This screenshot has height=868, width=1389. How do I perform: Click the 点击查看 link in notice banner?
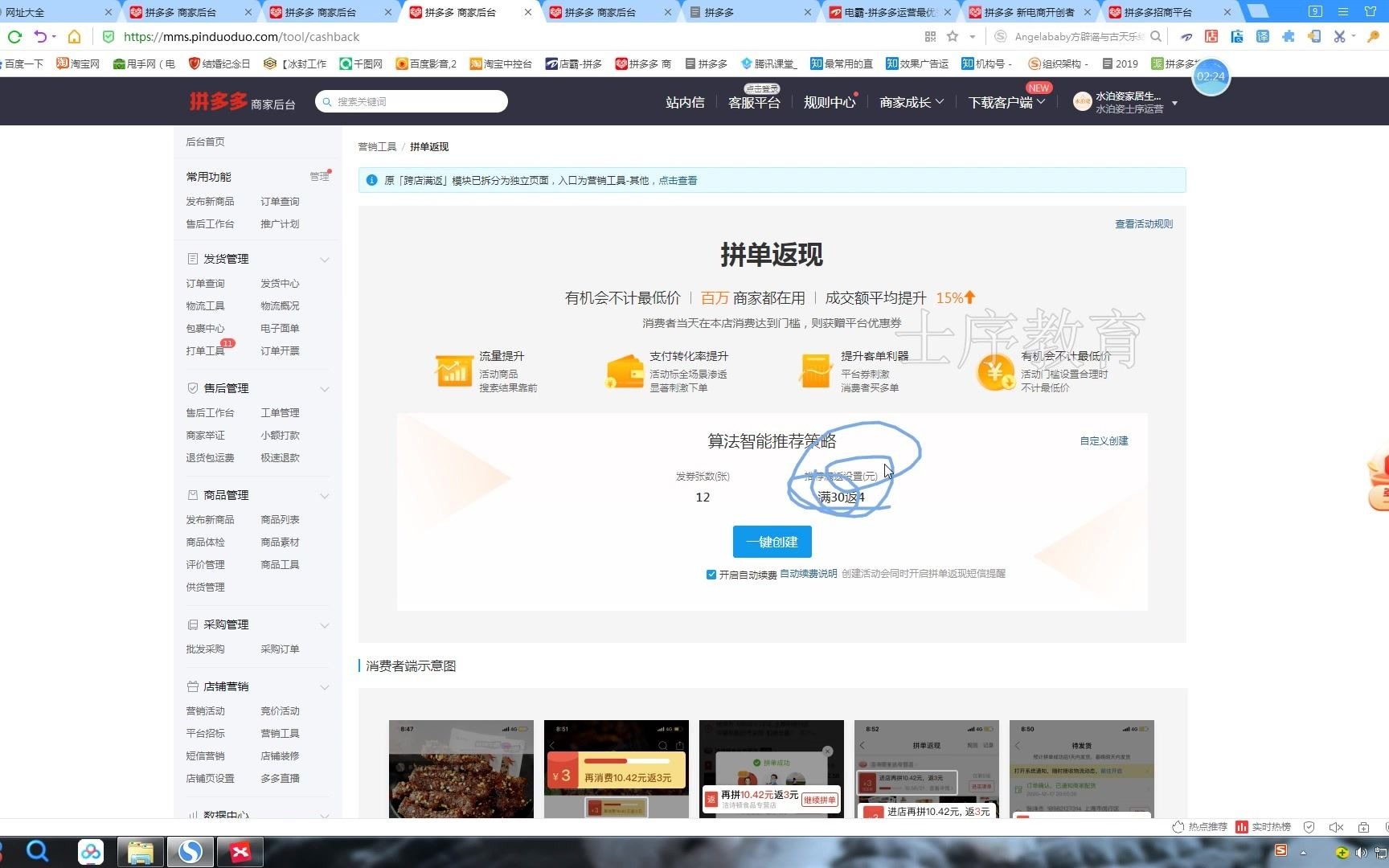(x=678, y=181)
